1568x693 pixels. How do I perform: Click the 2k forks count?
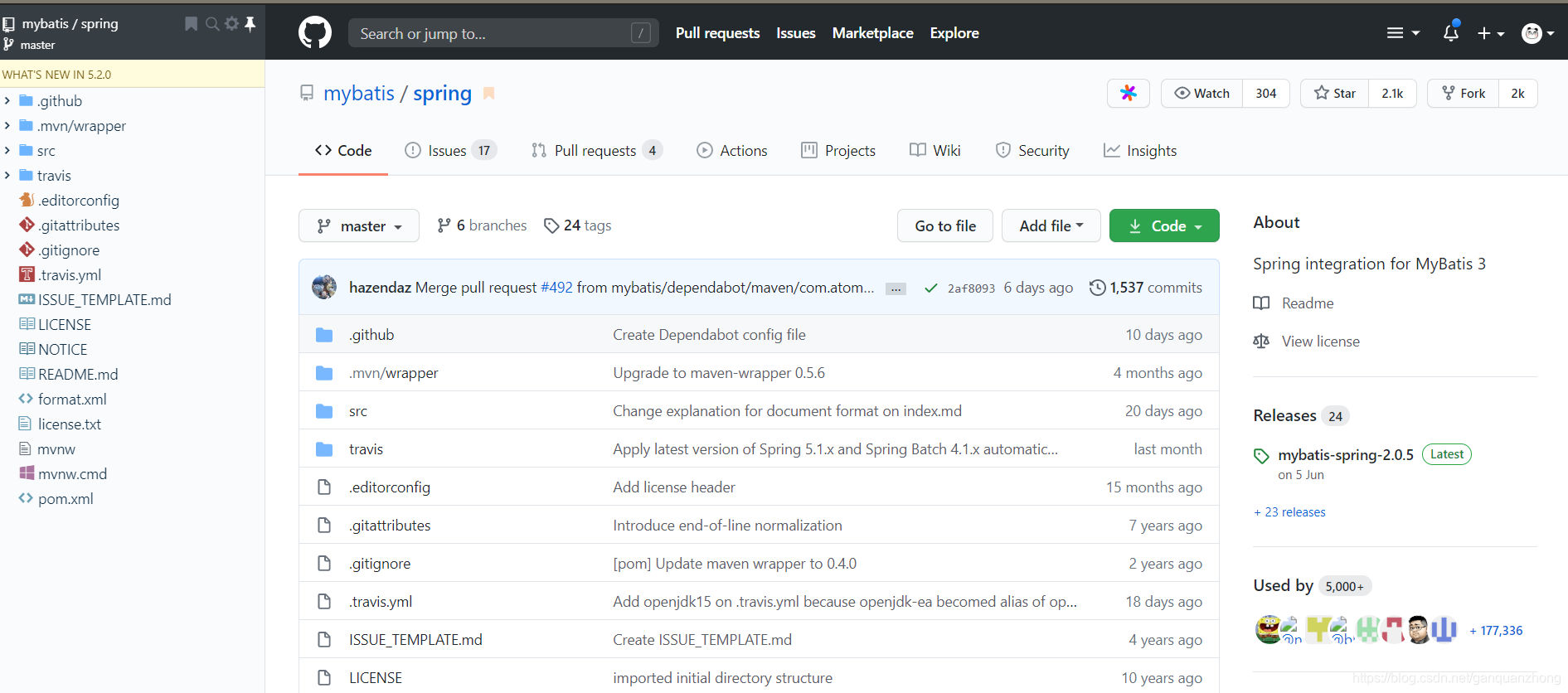[1517, 93]
